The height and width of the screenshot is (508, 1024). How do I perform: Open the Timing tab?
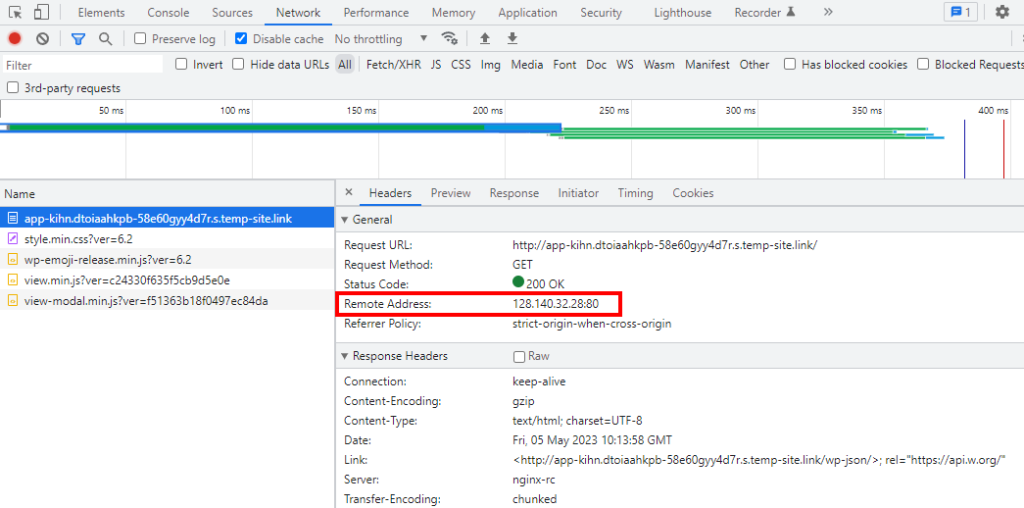tap(635, 193)
